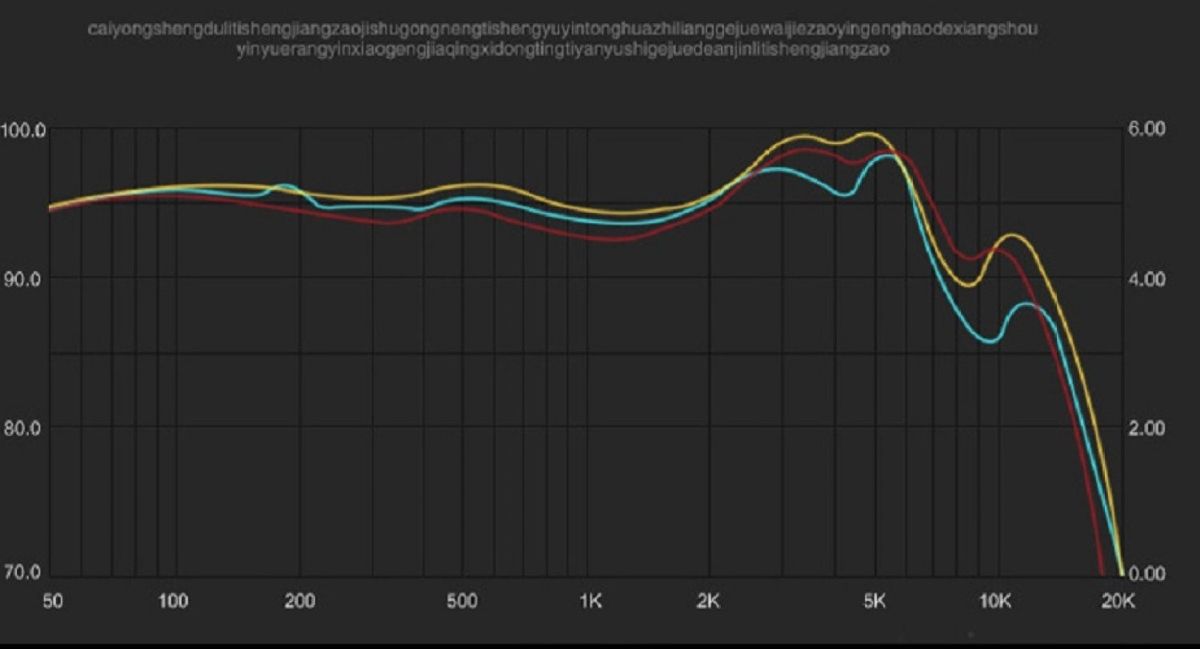
Task: Click the second line of header text
Action: pyautogui.click(x=562, y=50)
